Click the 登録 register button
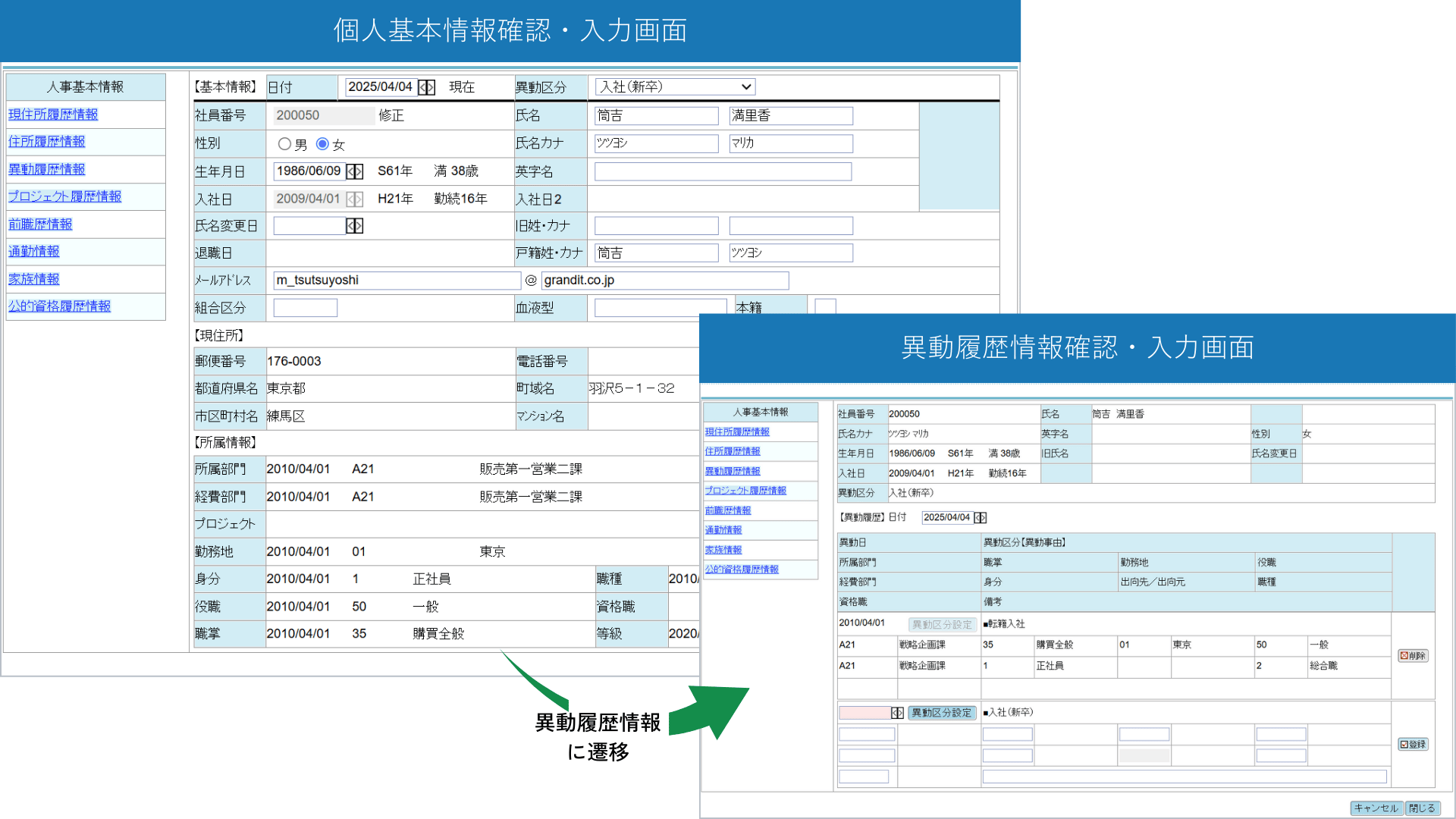Screen dimensions: 1456x819 click(x=1413, y=745)
